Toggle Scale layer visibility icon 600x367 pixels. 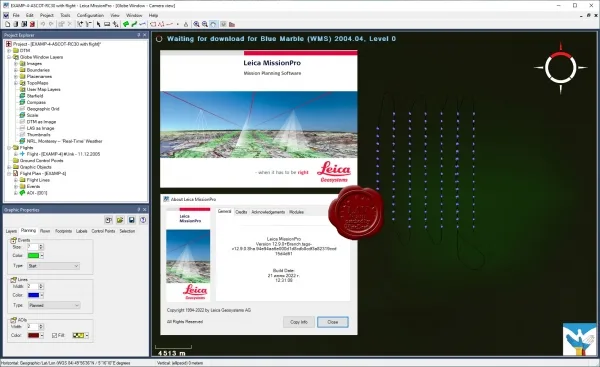tap(23, 115)
